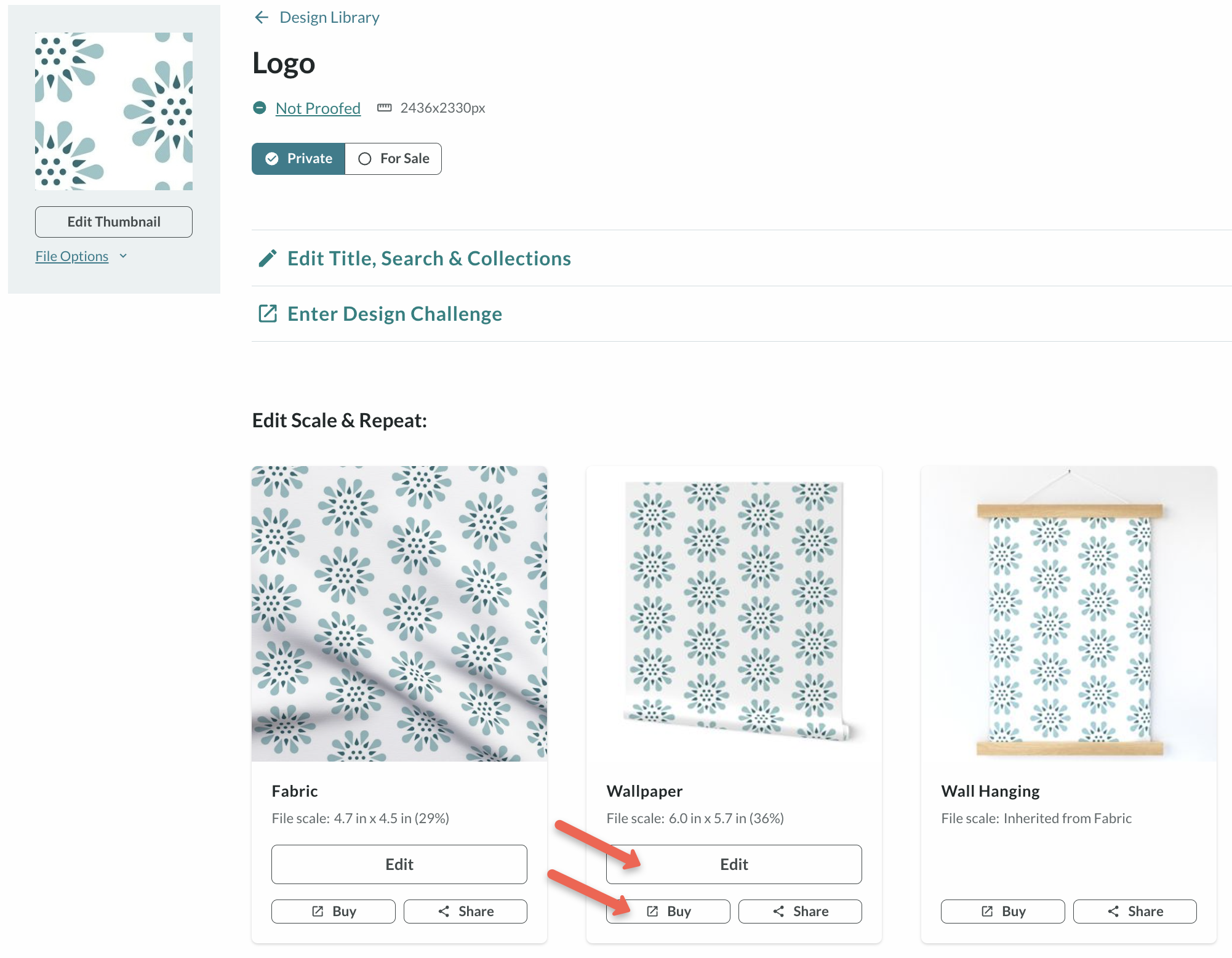Viewport: 1232px width, 958px height.
Task: Go back to Design Library
Action: 329,17
